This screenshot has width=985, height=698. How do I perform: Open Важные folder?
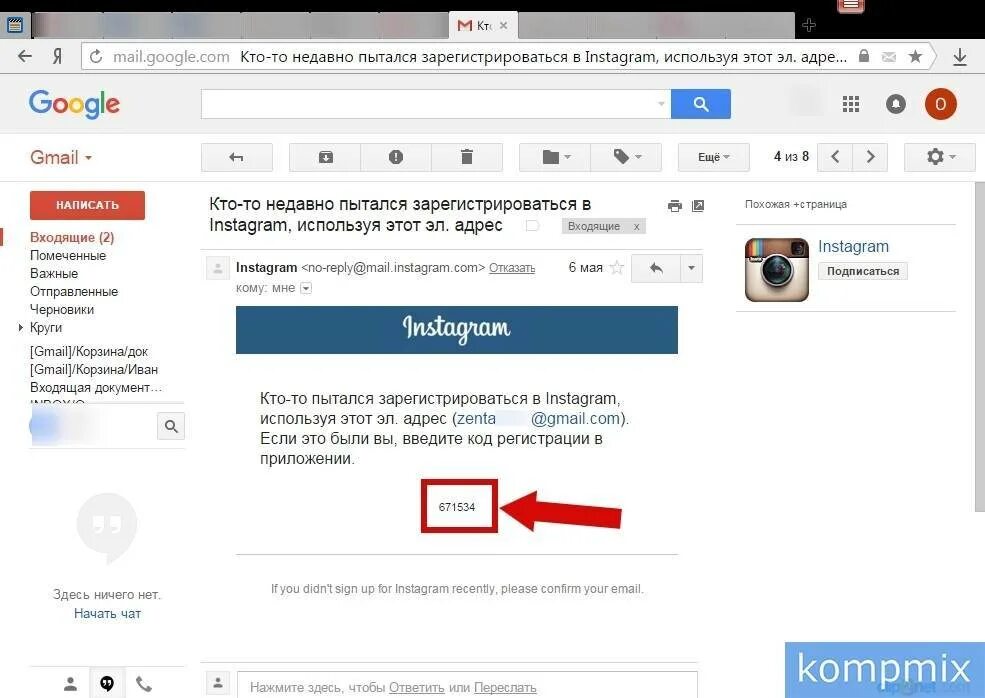pyautogui.click(x=54, y=273)
